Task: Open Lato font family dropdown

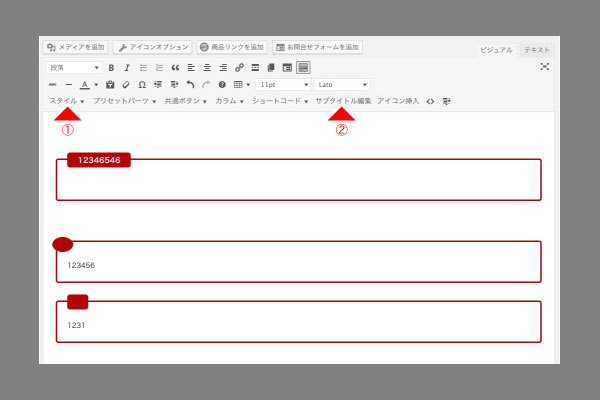Action: pyautogui.click(x=342, y=85)
